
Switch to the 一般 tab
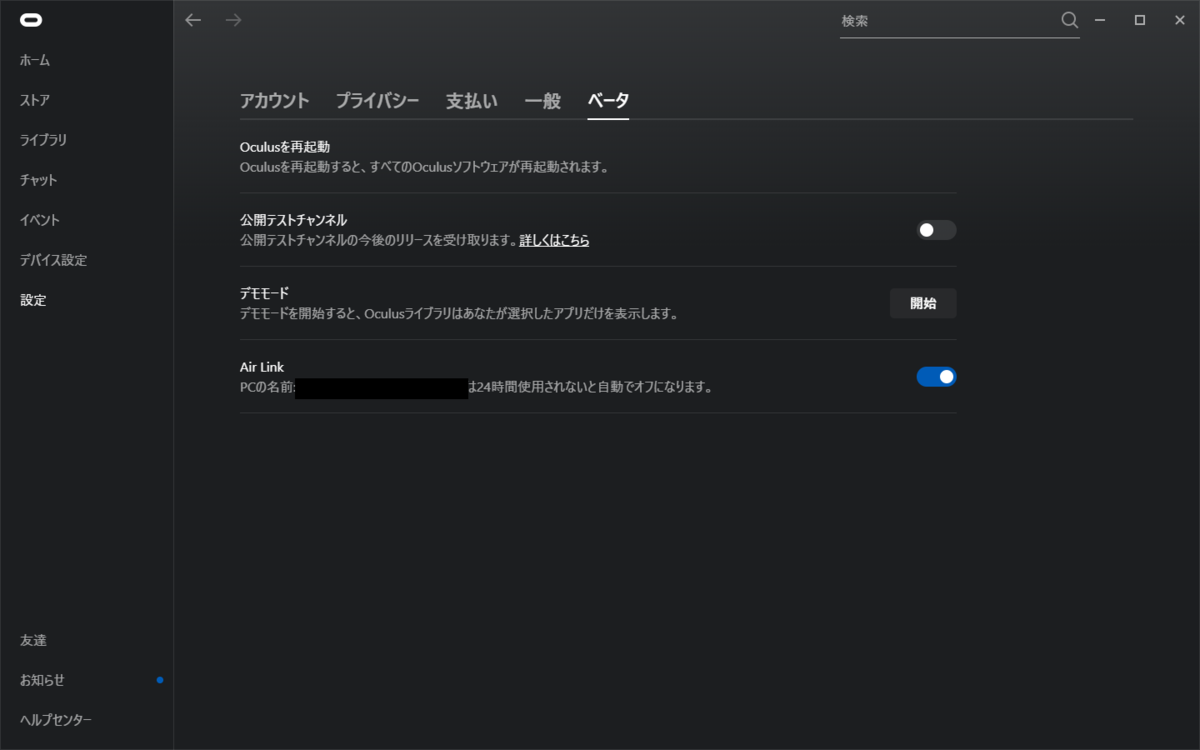pos(542,100)
